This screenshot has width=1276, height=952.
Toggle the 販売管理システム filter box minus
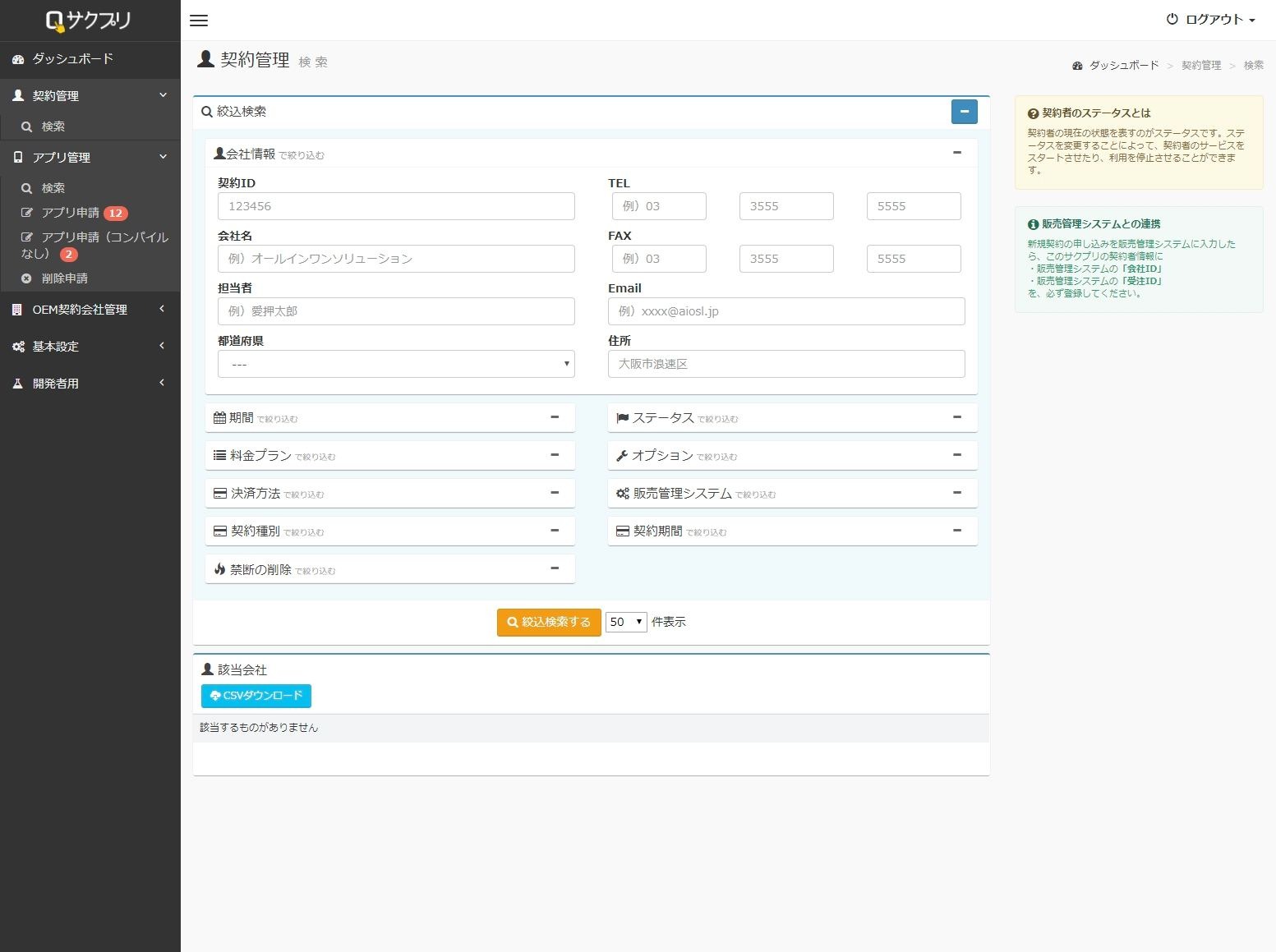pos(957,493)
